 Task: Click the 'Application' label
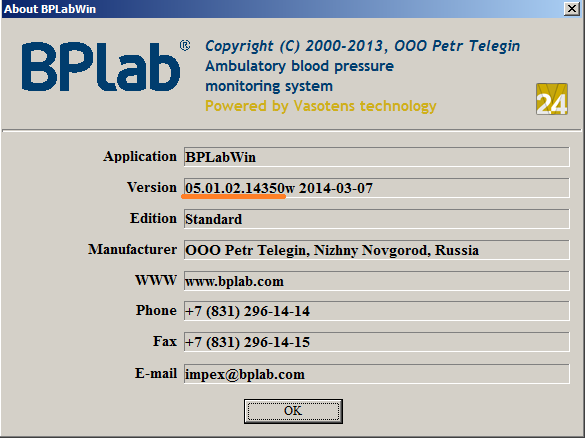coord(140,157)
